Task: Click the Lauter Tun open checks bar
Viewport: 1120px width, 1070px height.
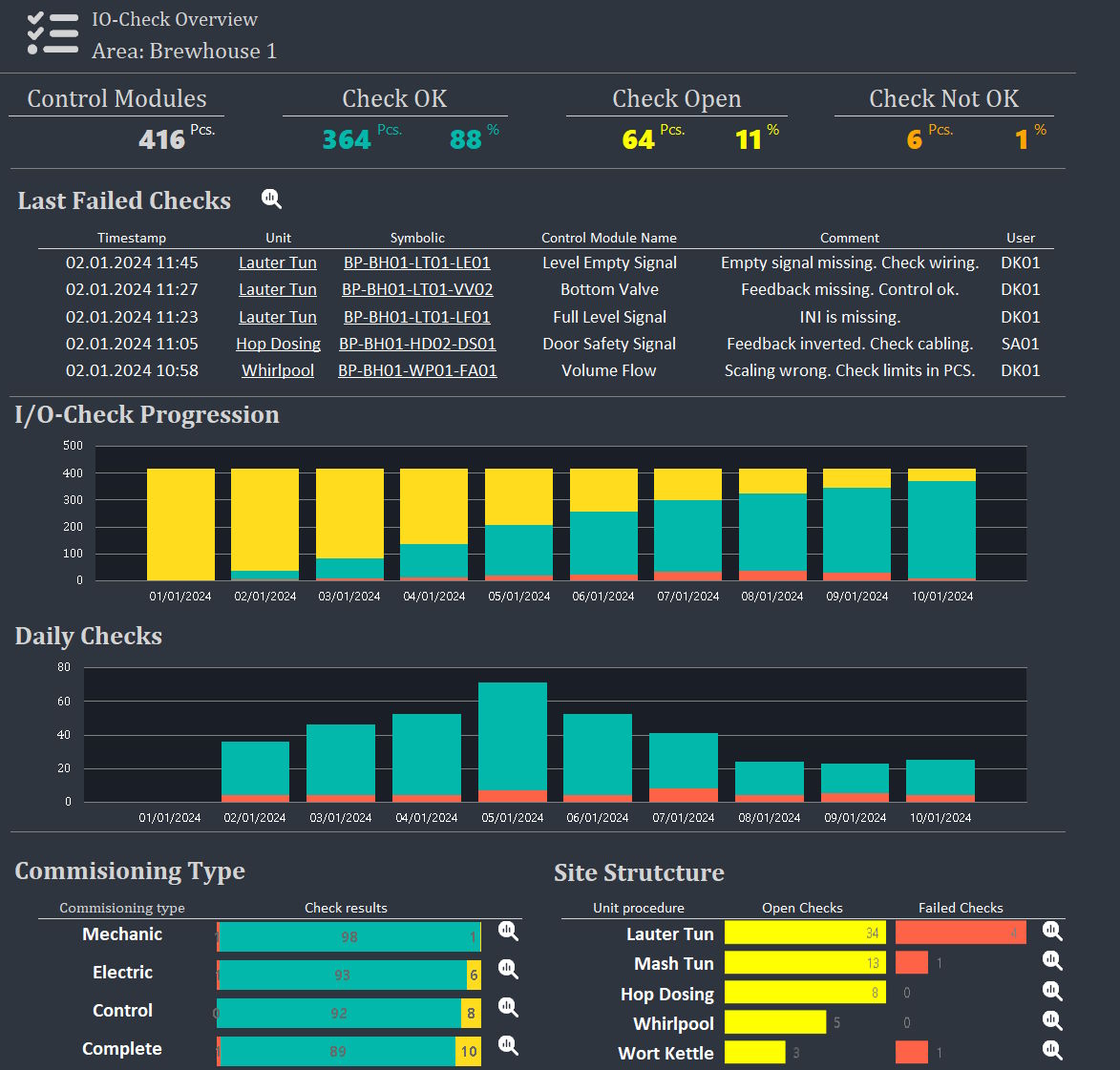Action: pyautogui.click(x=805, y=933)
